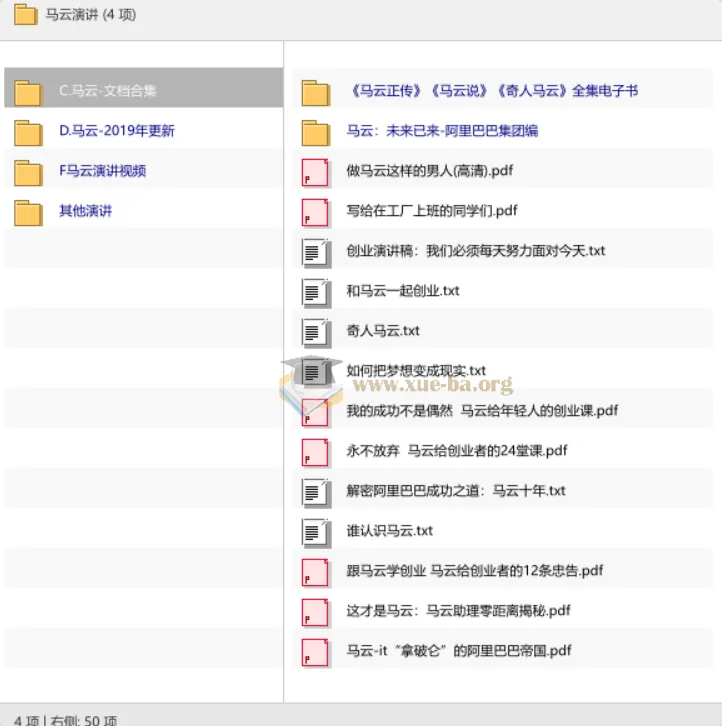Select 永不放弃 马云给创业者的24堂课.pdf
This screenshot has width=722, height=726.
pos(457,451)
